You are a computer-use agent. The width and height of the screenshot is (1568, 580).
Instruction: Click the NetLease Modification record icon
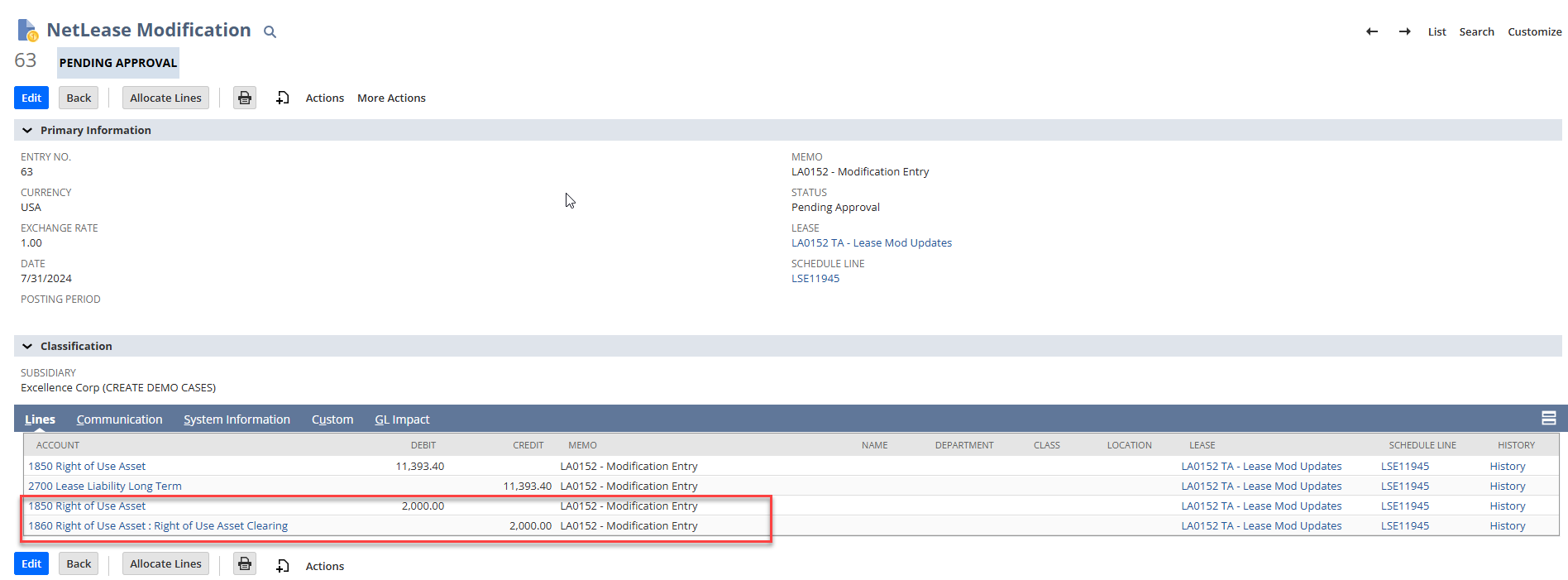point(27,31)
